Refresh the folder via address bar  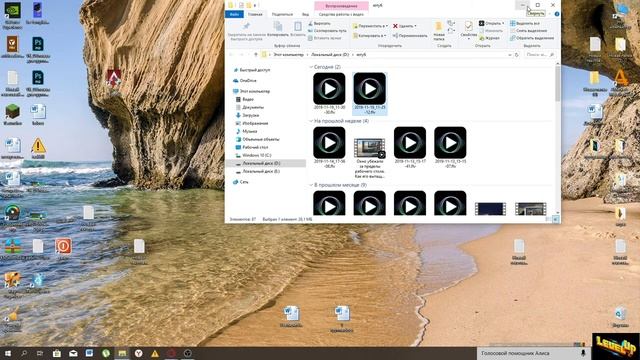[x=517, y=55]
